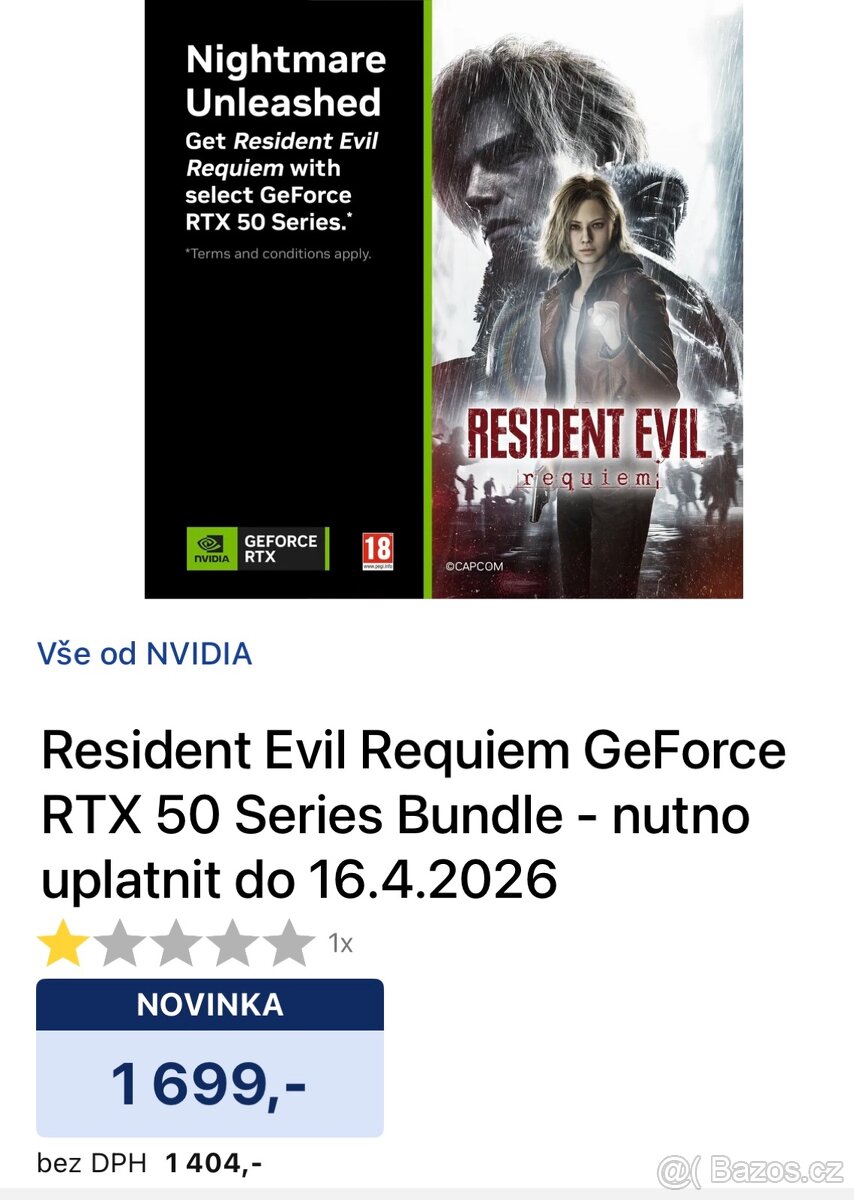Viewport: 854px width, 1200px height.
Task: Click the NOVINKA badge
Action: pyautogui.click(x=210, y=1004)
